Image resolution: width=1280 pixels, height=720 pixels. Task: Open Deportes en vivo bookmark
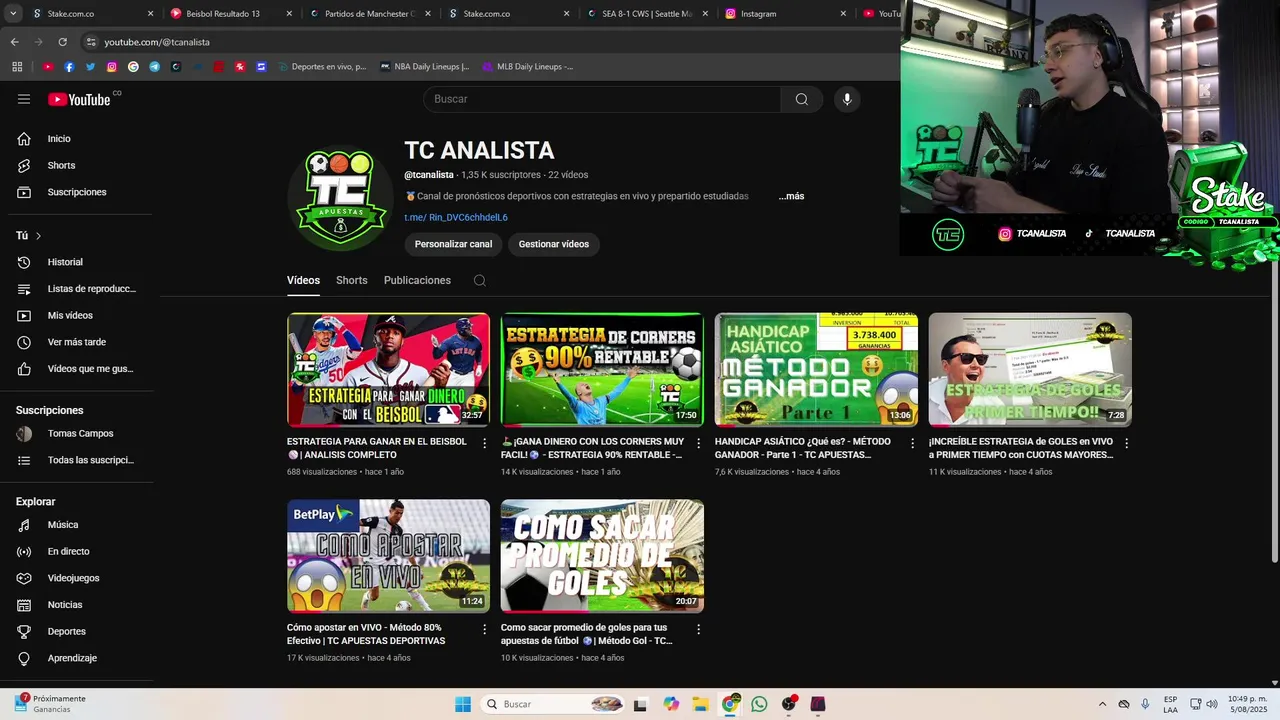point(322,67)
